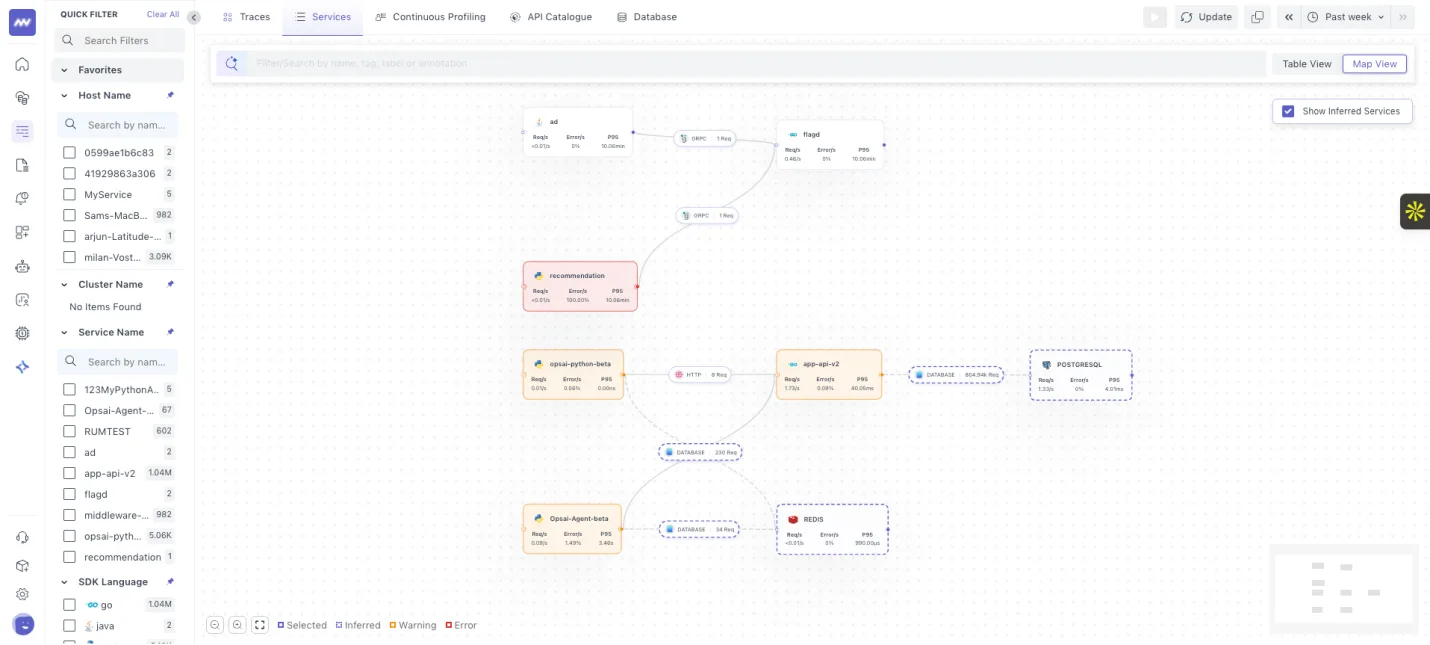The image size is (1430, 645).
Task: Click the Search Filters input
Action: (x=119, y=40)
